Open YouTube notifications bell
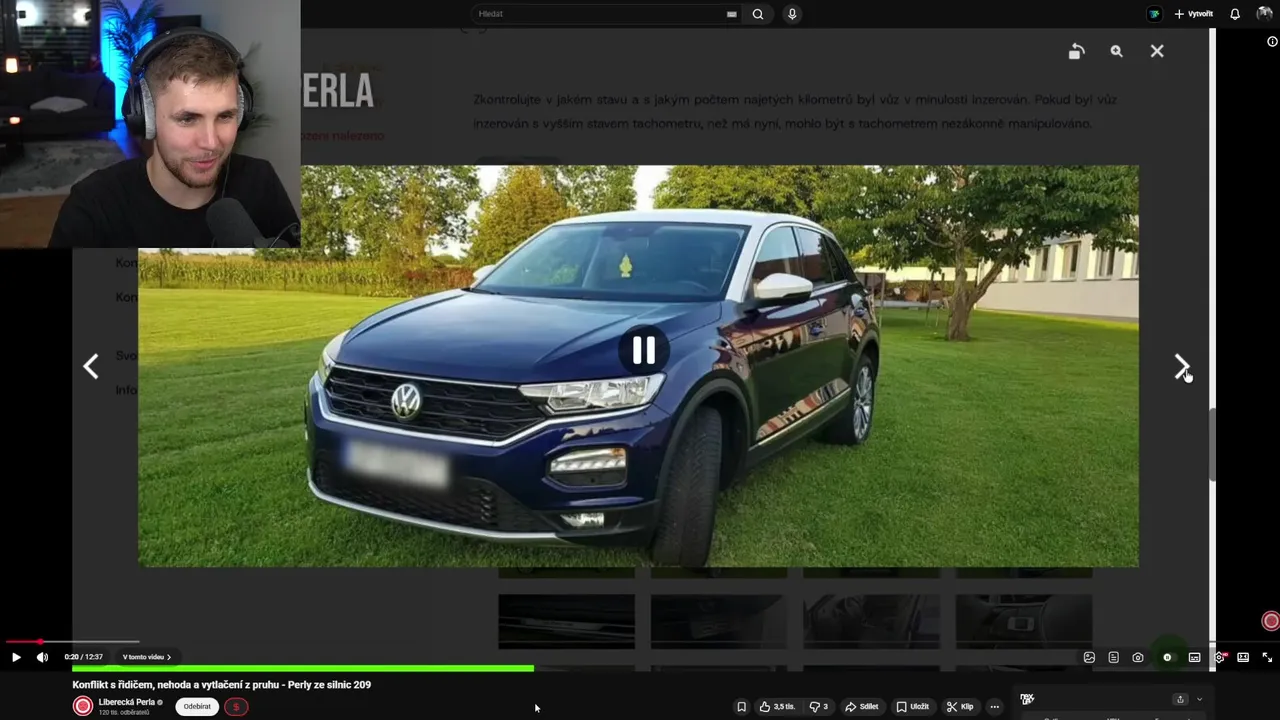Image resolution: width=1280 pixels, height=720 pixels. [1235, 14]
